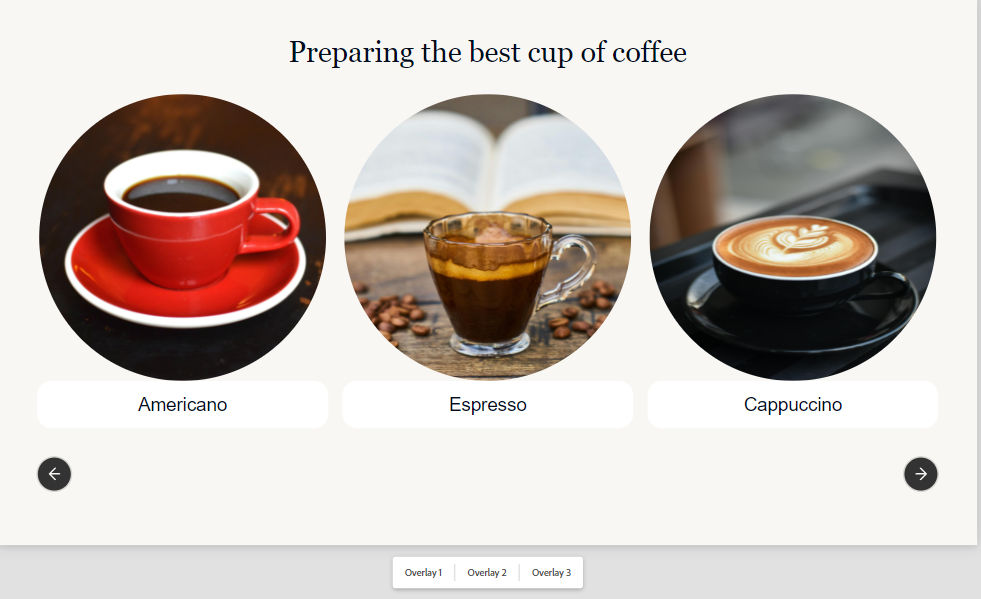Open the Overlay 1 tab
This screenshot has width=981, height=599.
coord(424,573)
